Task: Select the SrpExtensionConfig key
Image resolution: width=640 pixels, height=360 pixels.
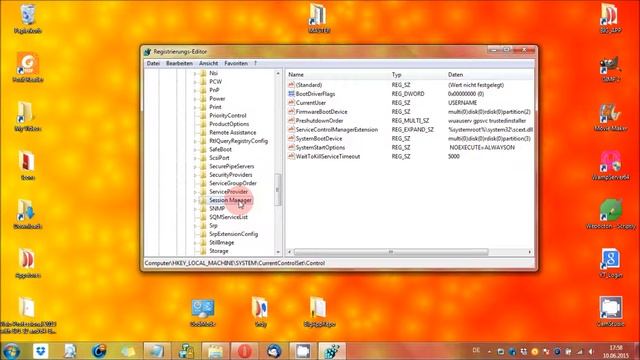Action: tap(233, 234)
